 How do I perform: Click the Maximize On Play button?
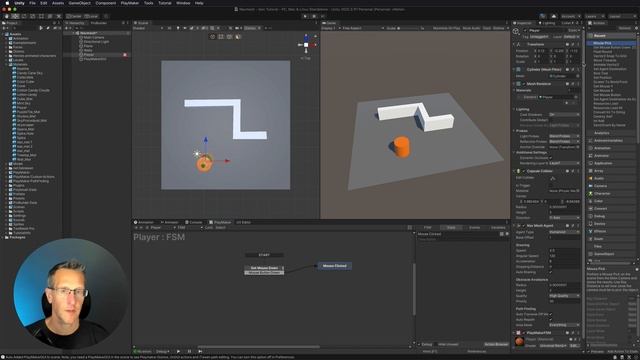(x=446, y=28)
